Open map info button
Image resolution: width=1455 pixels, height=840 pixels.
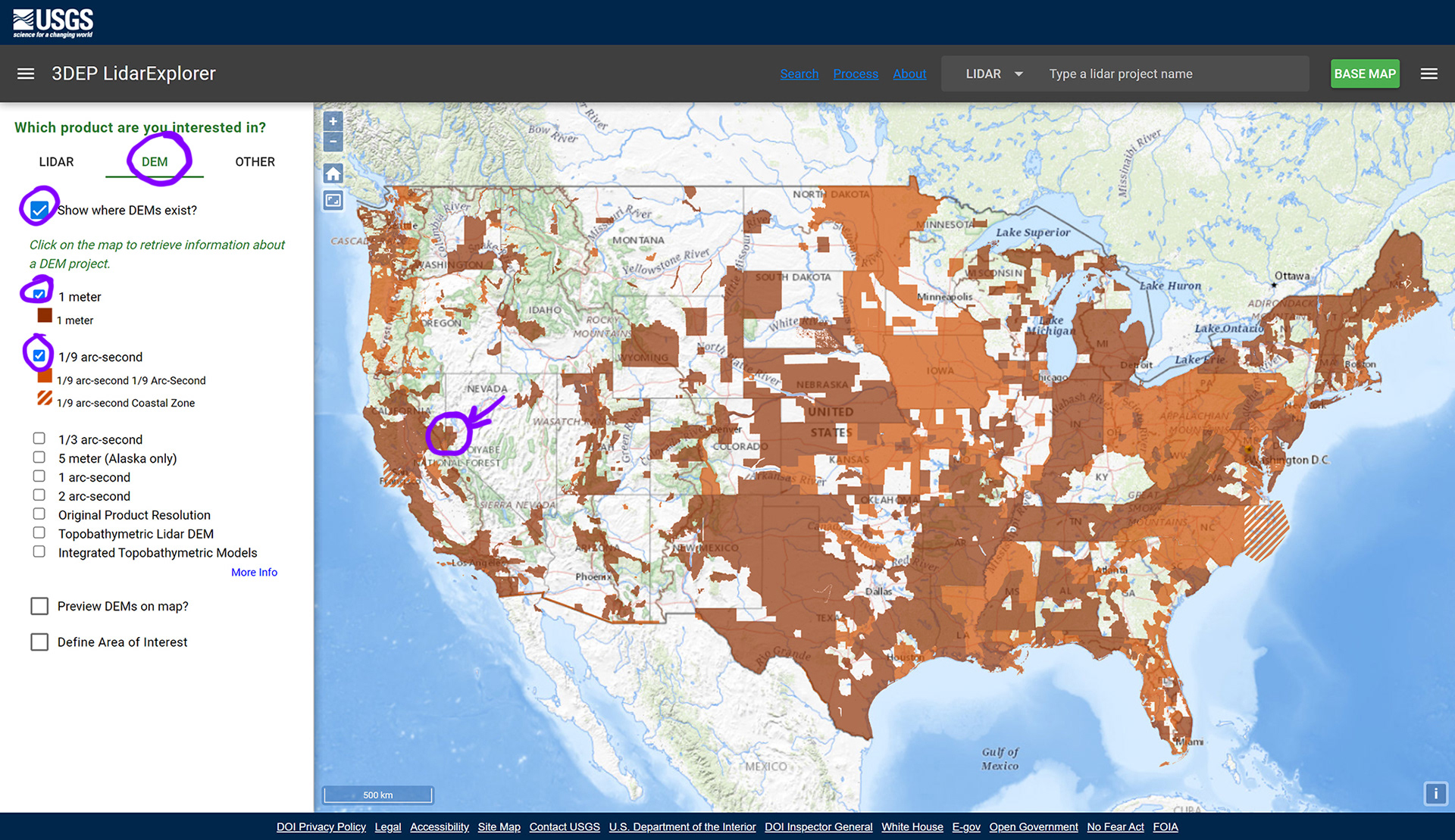coord(1435,793)
